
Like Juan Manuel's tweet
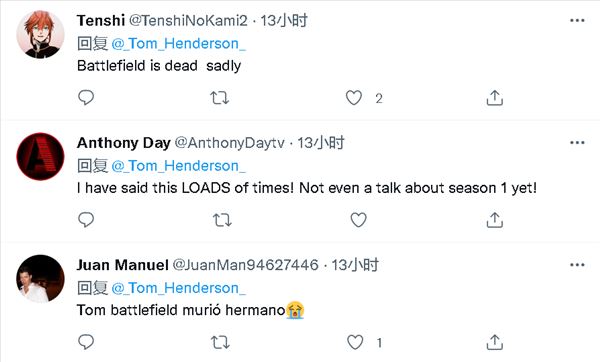coord(355,342)
